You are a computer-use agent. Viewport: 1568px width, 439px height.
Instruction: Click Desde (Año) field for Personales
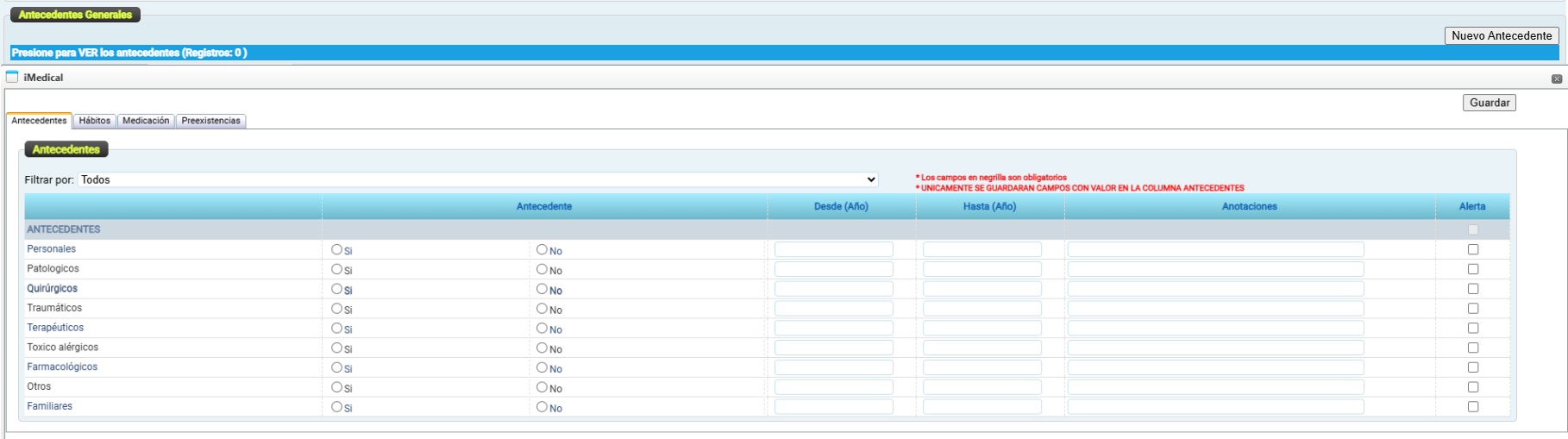point(833,249)
